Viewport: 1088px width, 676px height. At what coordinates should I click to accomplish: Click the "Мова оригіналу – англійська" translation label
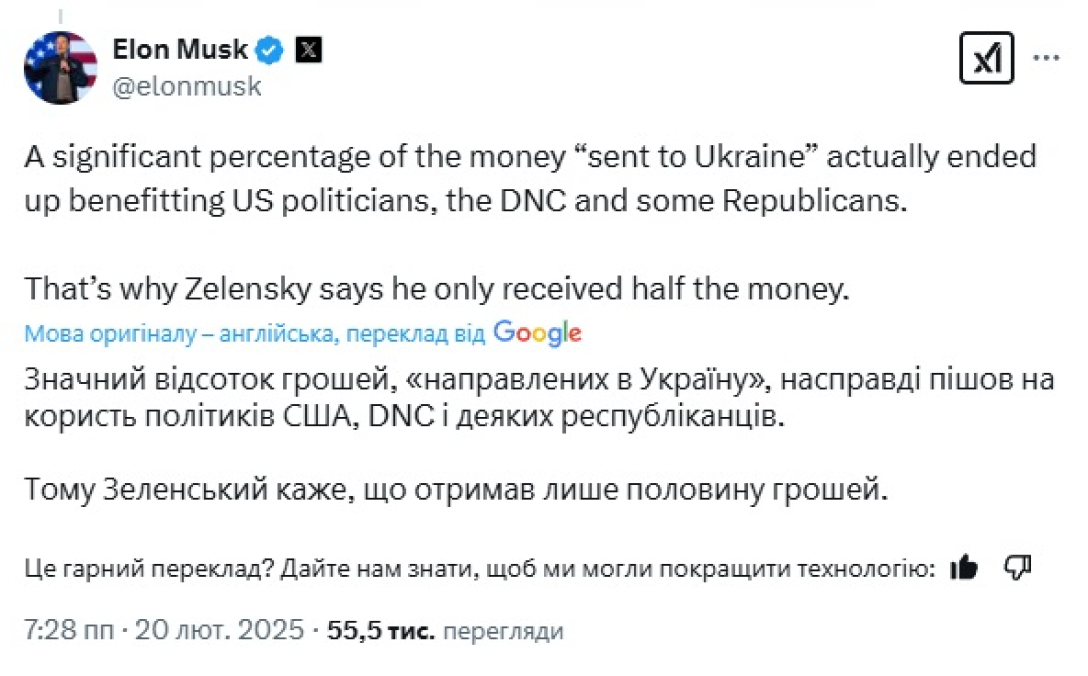point(180,334)
